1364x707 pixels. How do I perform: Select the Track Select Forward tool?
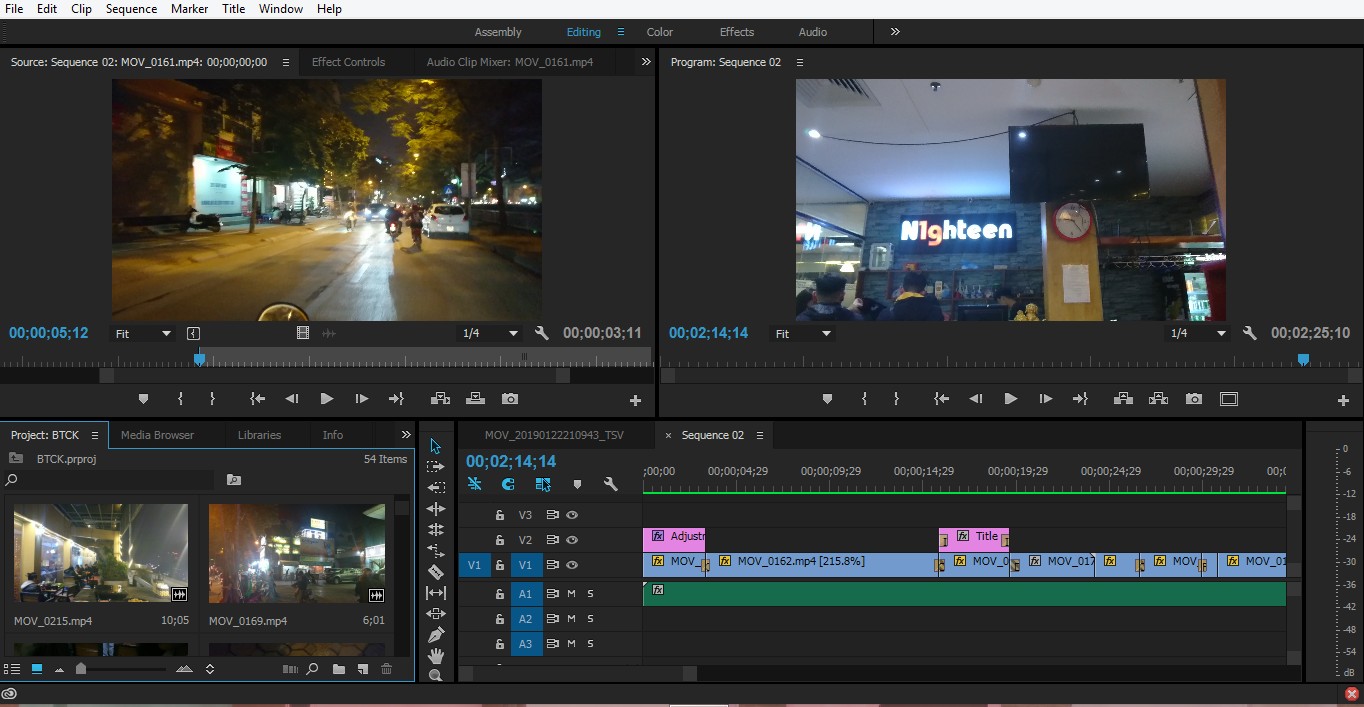[x=436, y=467]
